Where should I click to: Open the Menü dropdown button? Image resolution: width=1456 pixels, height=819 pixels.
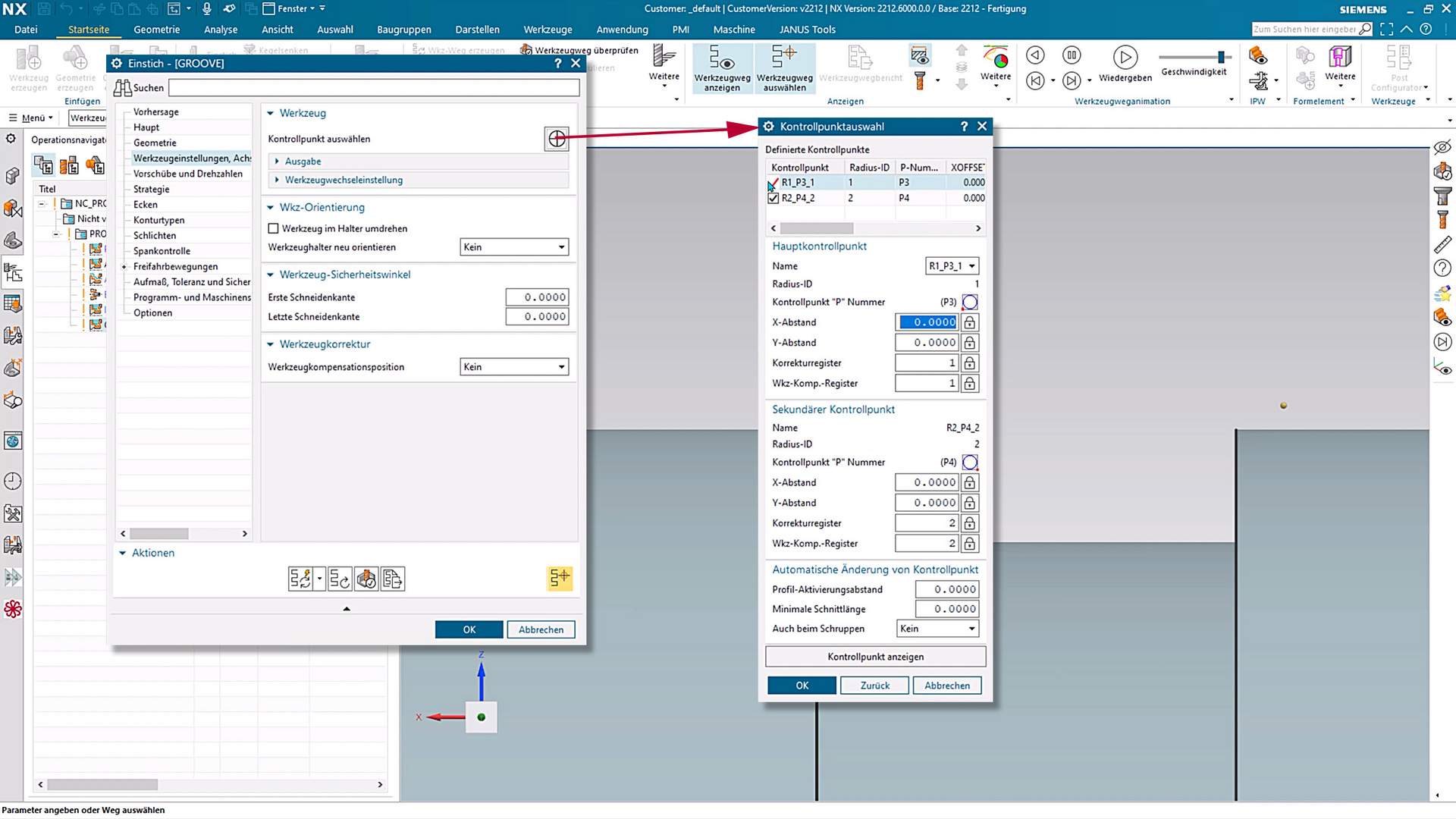pyautogui.click(x=30, y=118)
